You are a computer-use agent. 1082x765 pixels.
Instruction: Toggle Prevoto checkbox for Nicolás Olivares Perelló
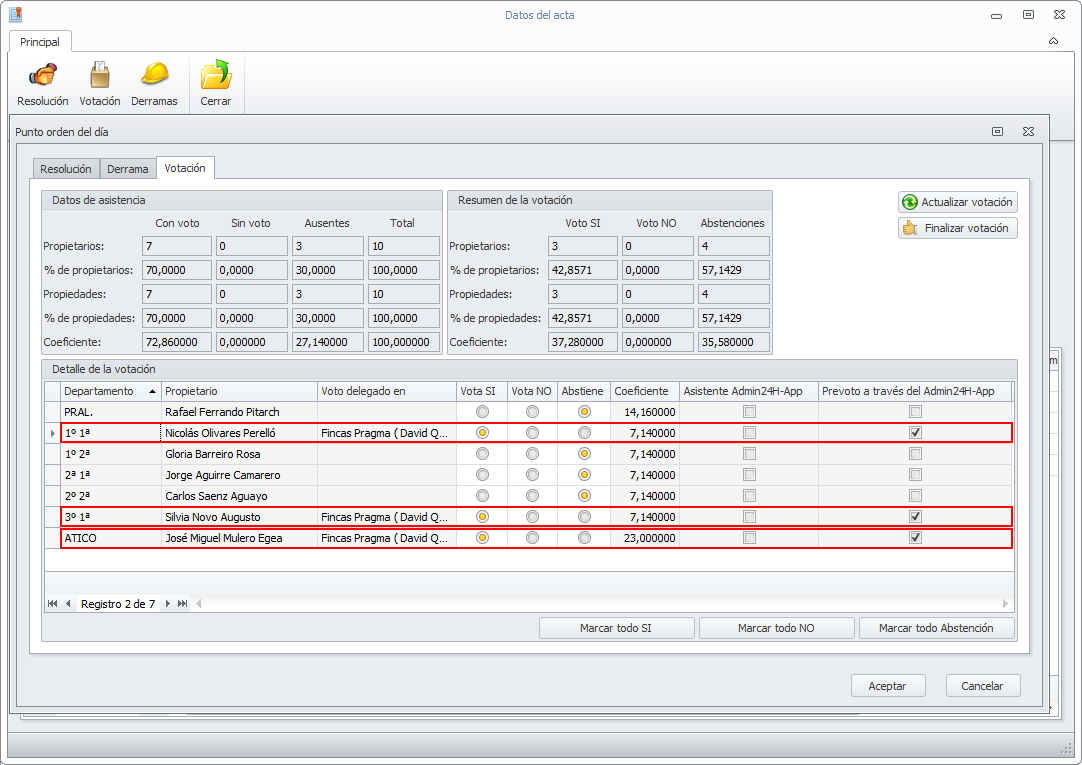tap(915, 433)
